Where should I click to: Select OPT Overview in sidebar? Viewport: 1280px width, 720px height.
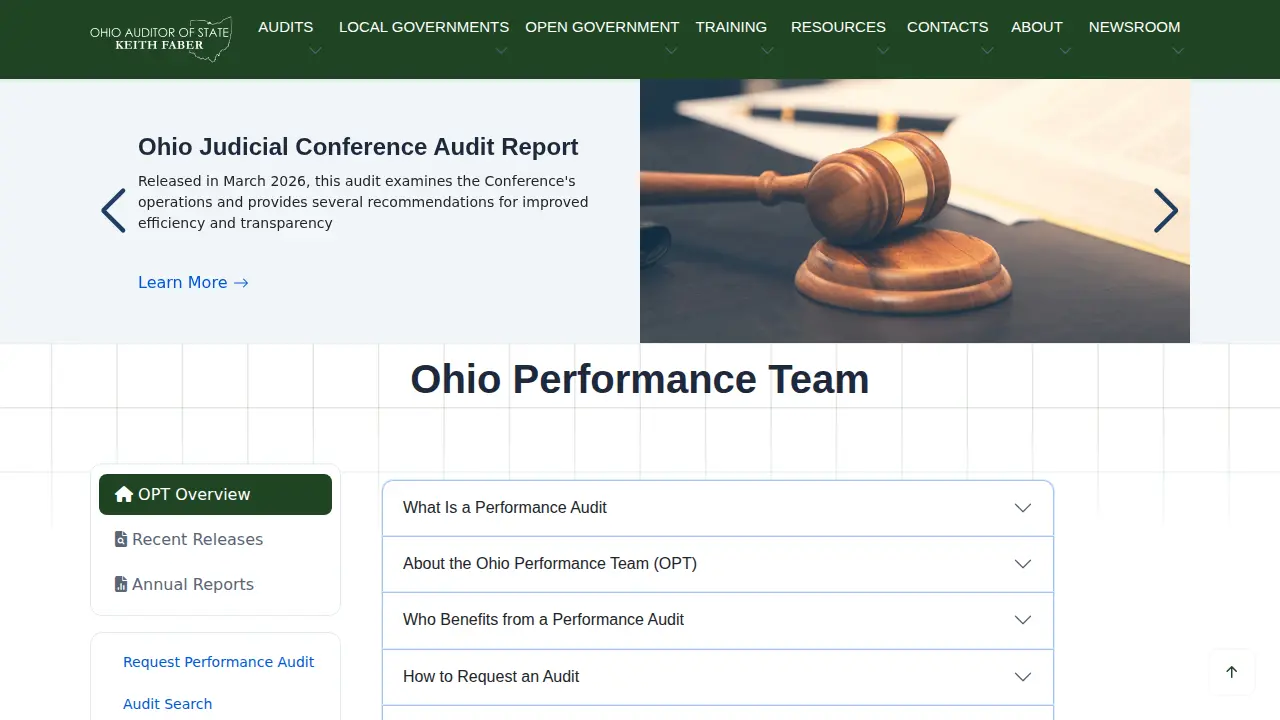[x=215, y=494]
